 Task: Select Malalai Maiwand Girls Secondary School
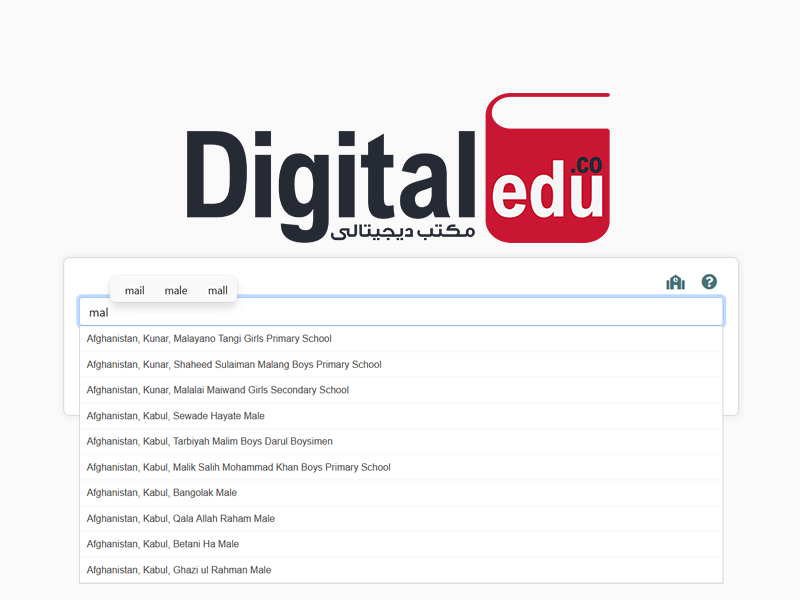point(401,390)
